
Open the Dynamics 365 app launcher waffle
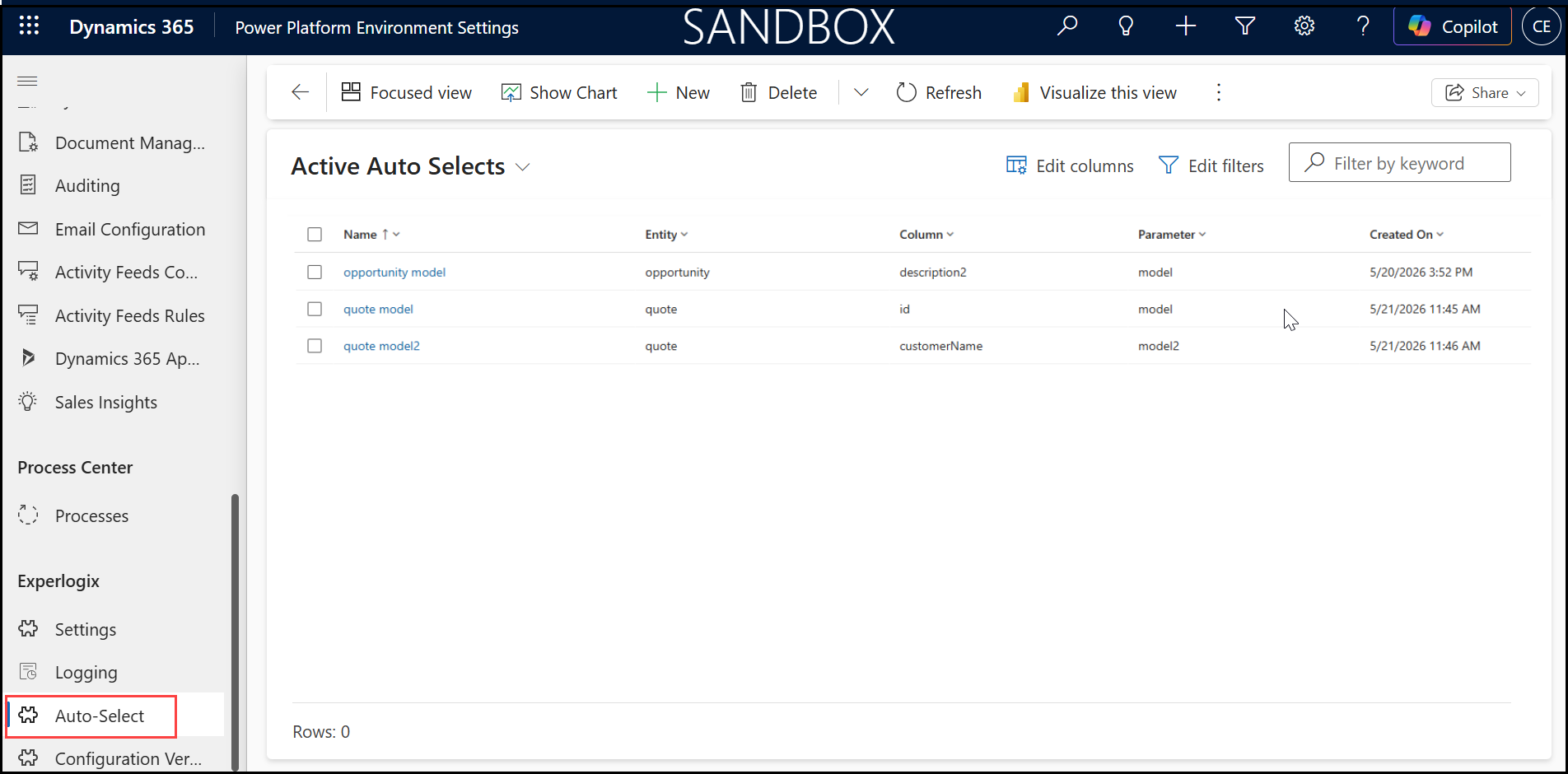(x=29, y=26)
